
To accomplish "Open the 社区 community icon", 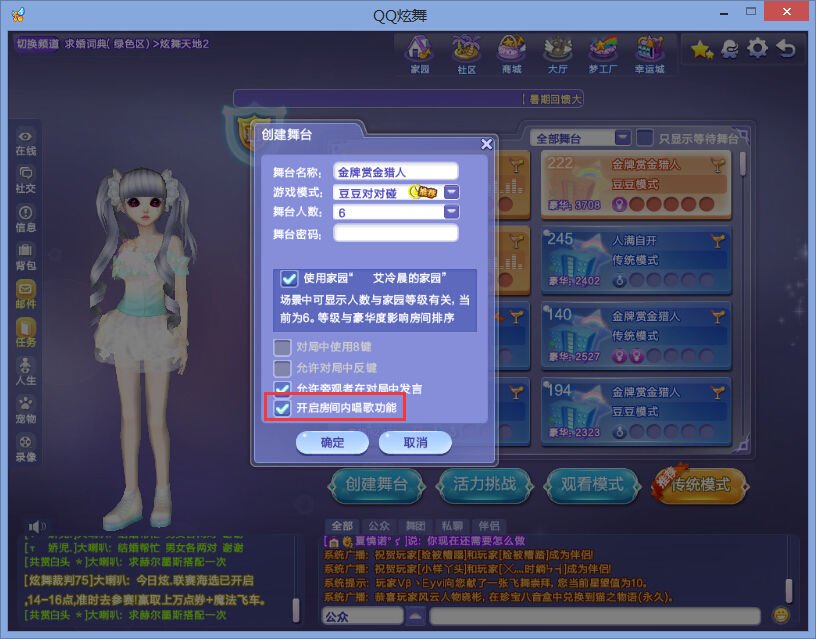I will 466,54.
